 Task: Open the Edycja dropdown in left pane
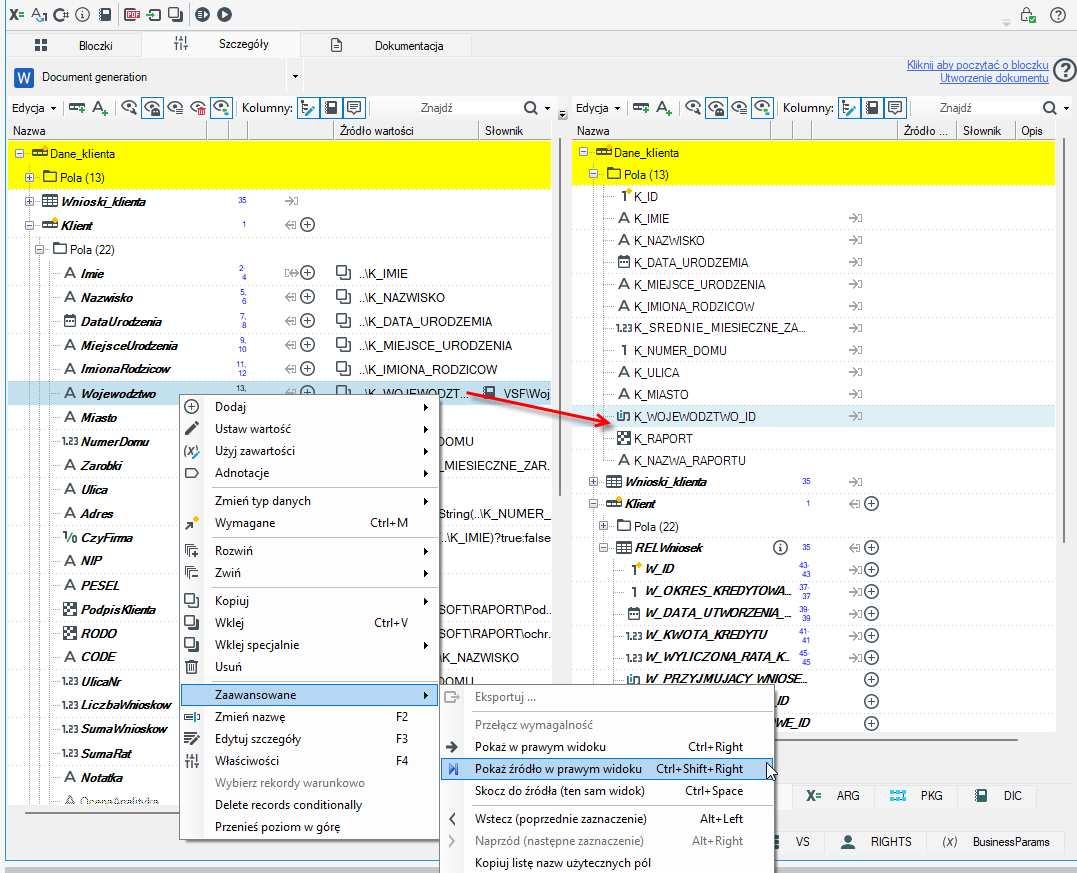34,108
